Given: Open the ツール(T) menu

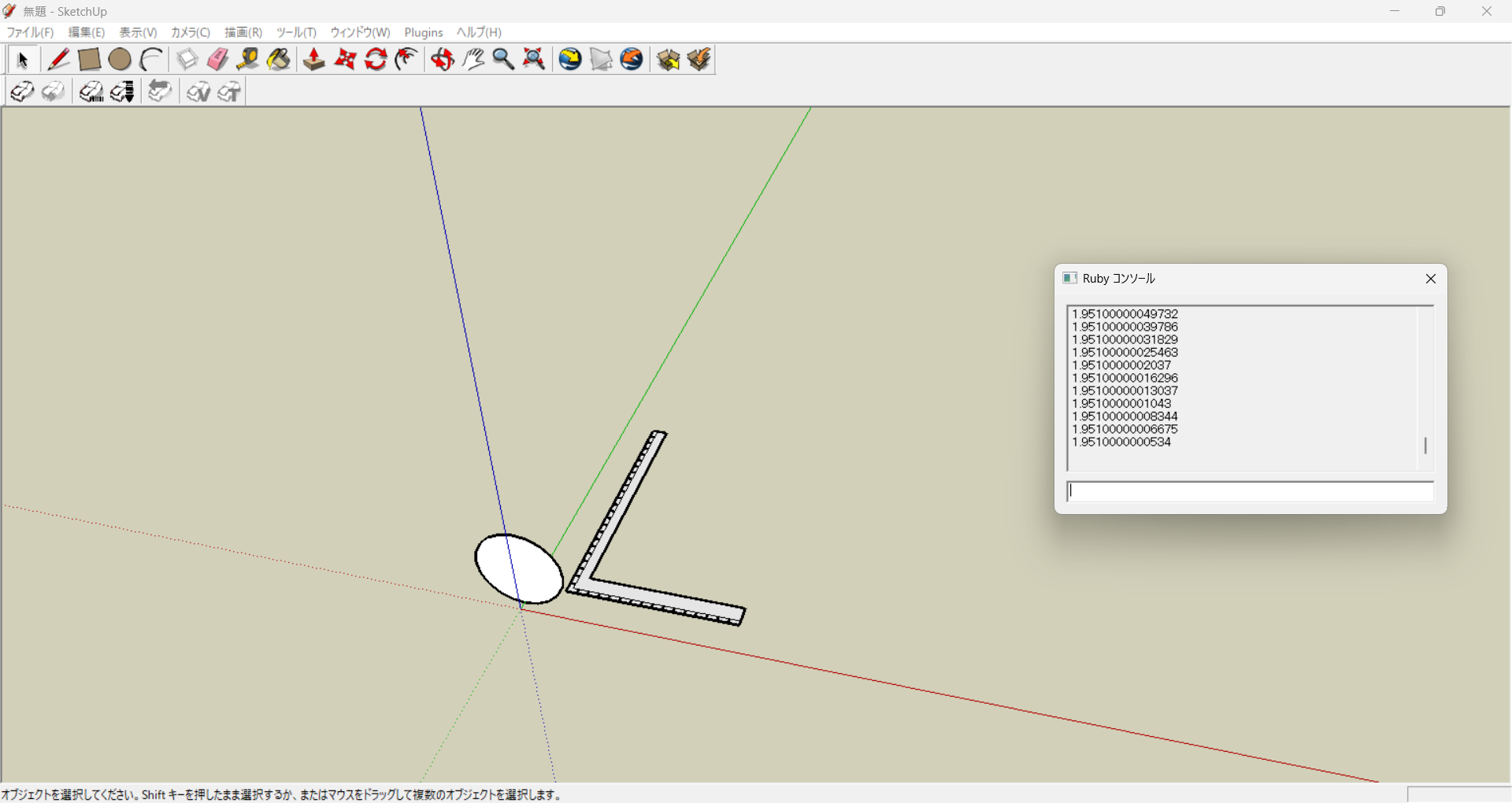Looking at the screenshot, I should click(x=296, y=32).
